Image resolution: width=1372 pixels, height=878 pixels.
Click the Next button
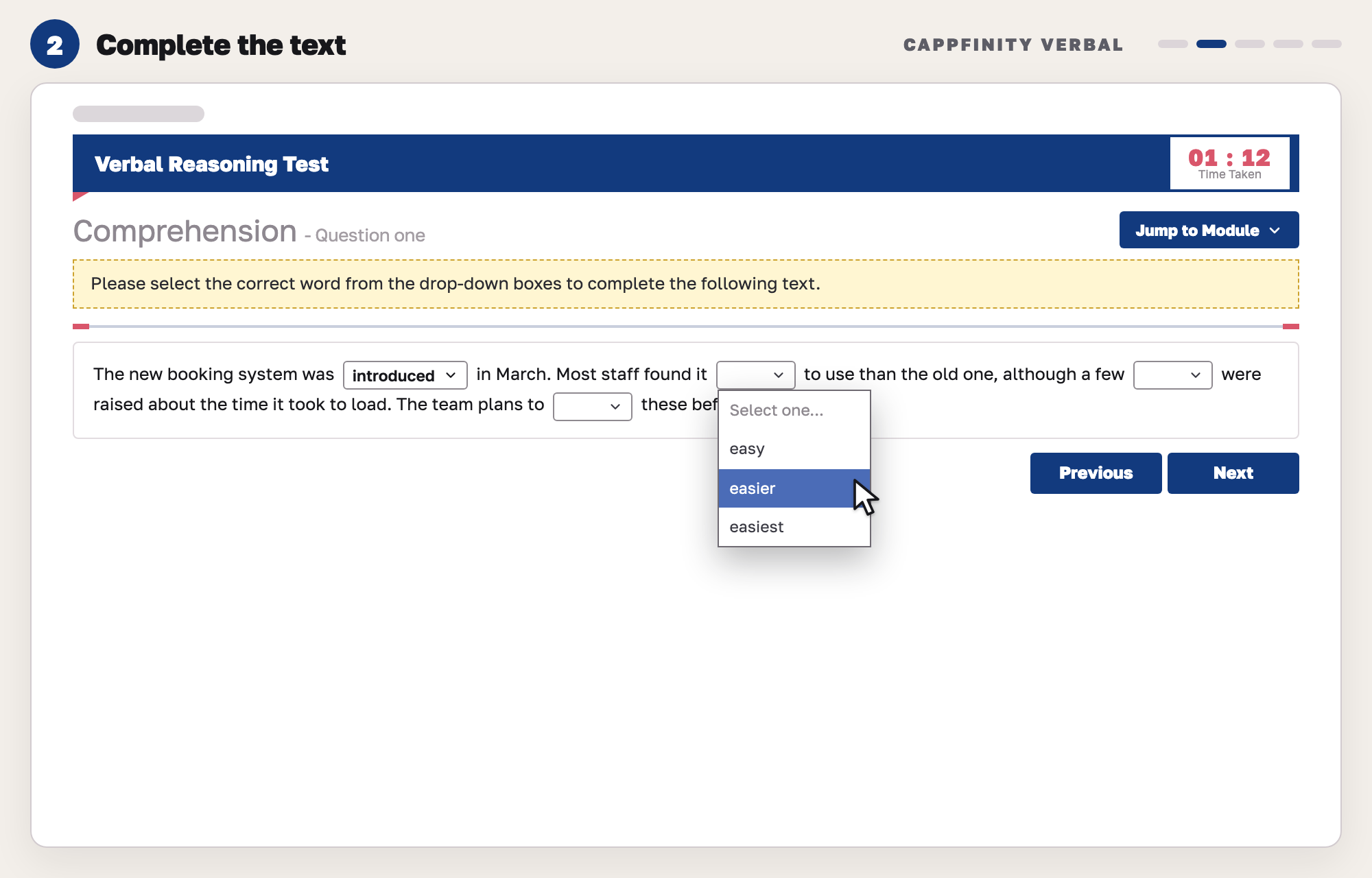coord(1233,473)
